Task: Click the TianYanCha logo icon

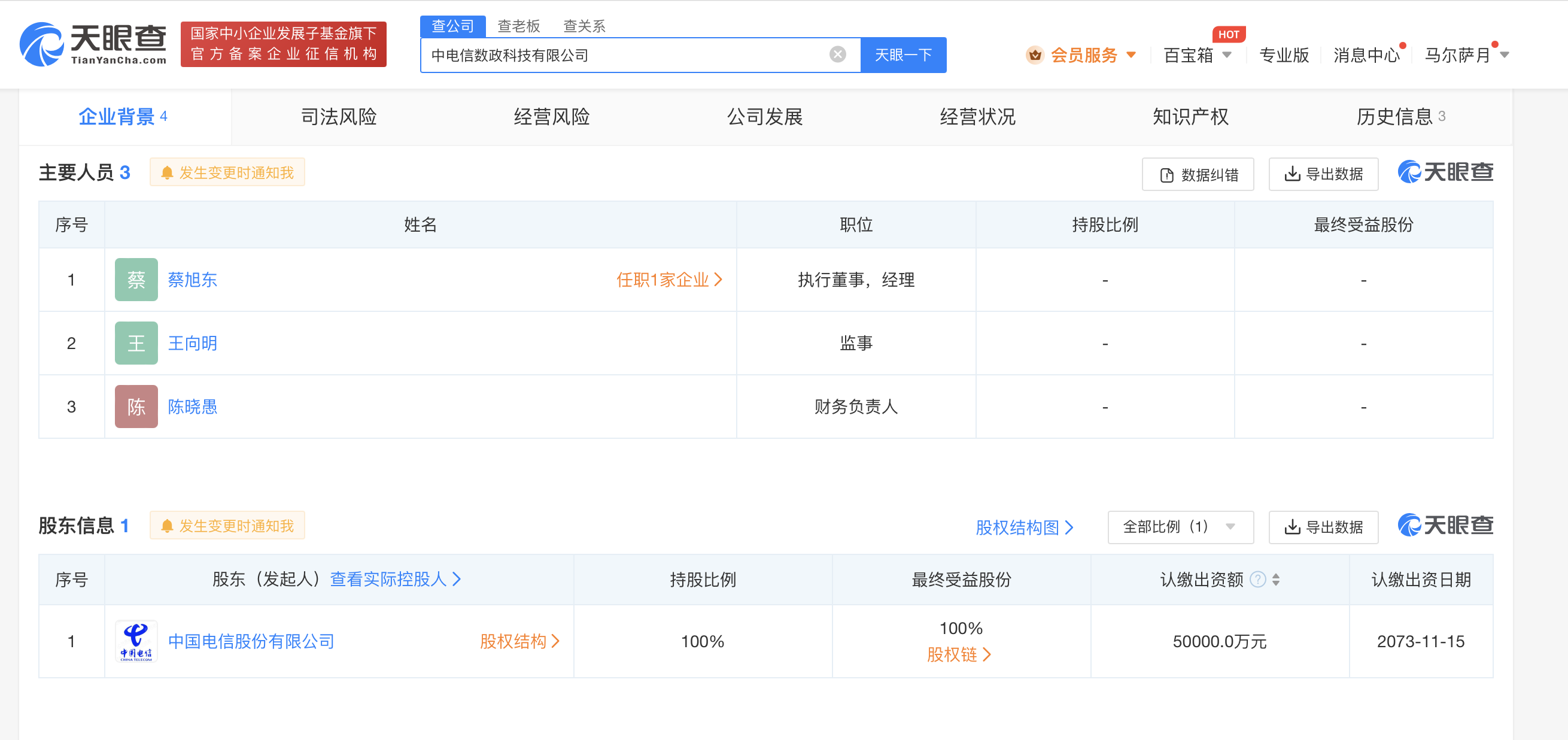Action: coord(41,44)
